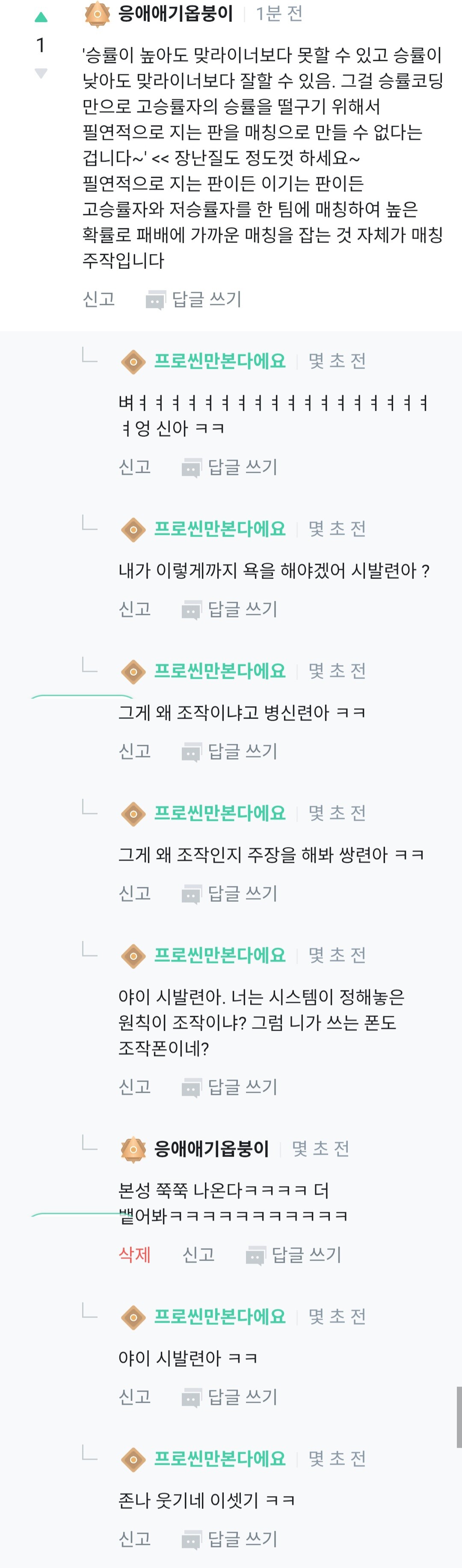Write a reply to the '내가 이렇게까지' comment
This screenshot has width=462, height=1568.
click(242, 609)
